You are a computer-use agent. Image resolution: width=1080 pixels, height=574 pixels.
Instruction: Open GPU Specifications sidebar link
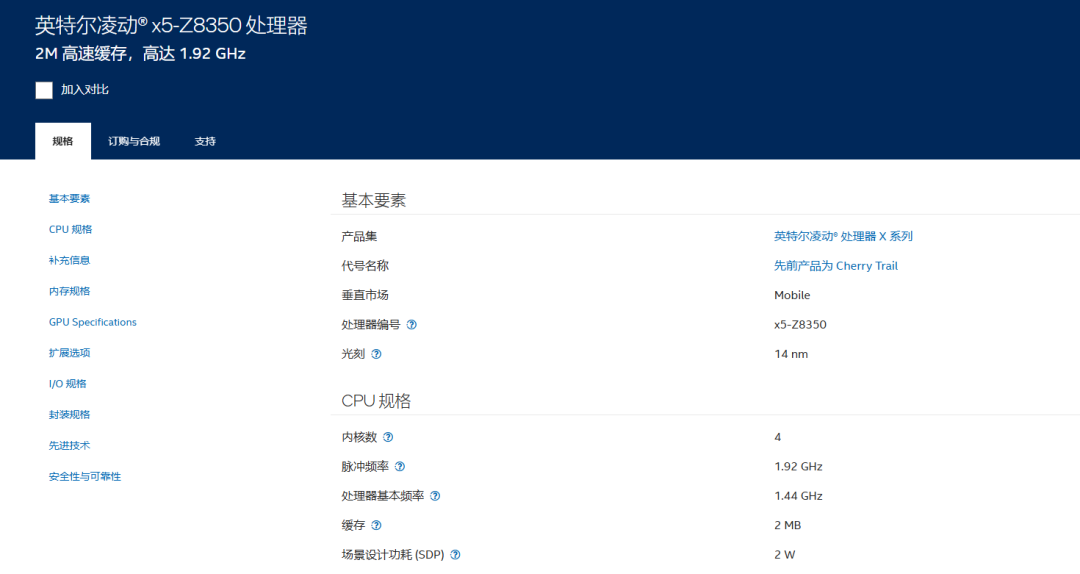(93, 322)
